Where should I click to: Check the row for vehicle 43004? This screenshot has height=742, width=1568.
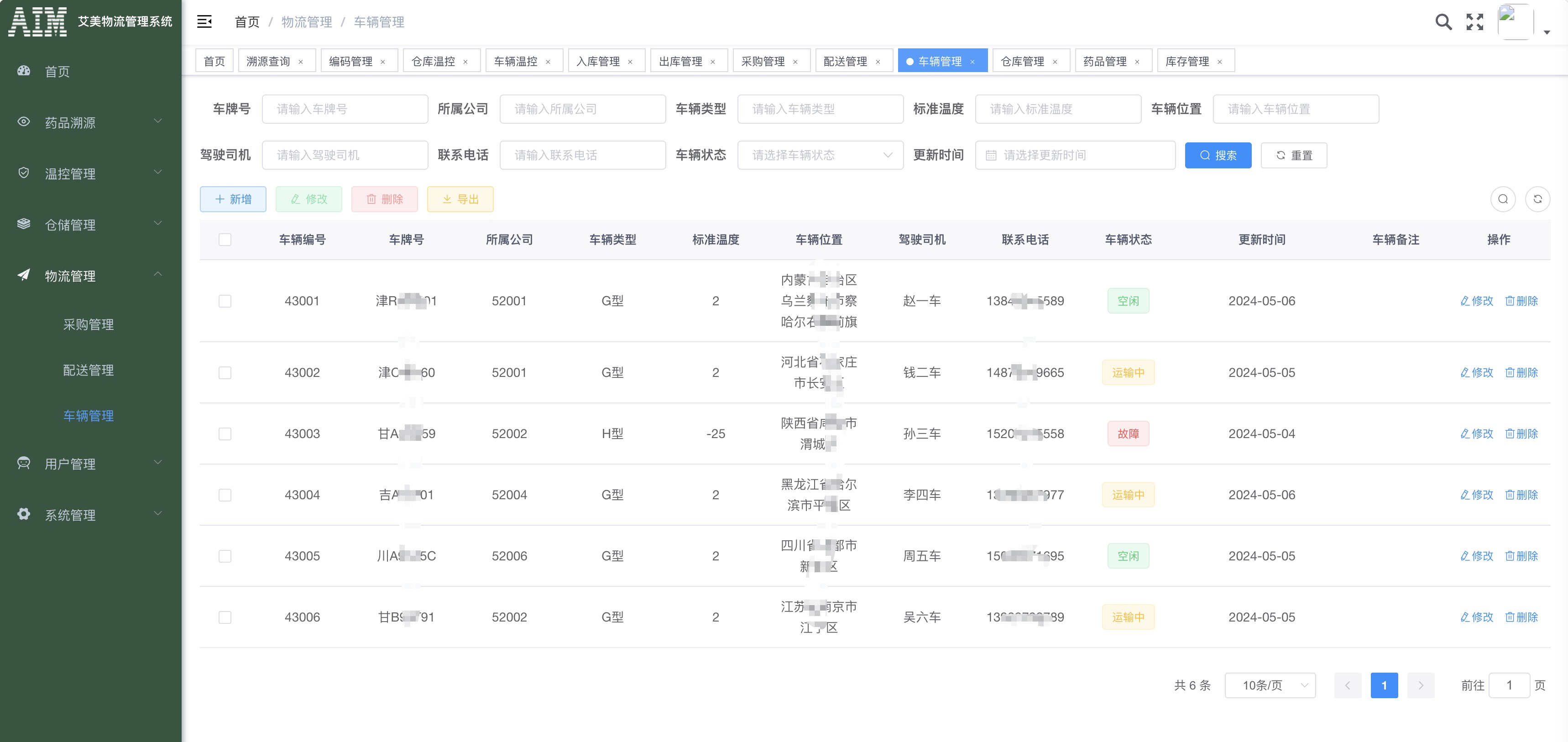pos(225,495)
